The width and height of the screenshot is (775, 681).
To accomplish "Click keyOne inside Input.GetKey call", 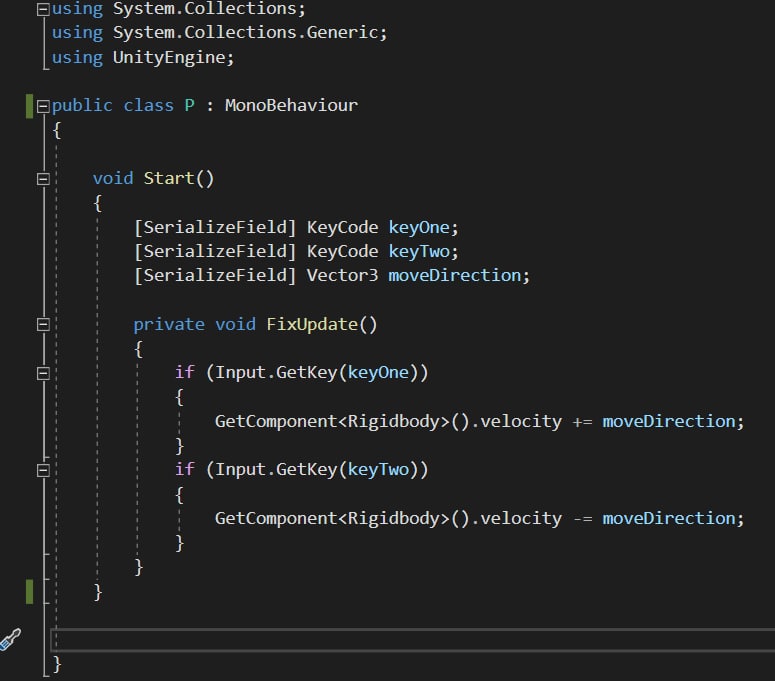I will pos(379,372).
